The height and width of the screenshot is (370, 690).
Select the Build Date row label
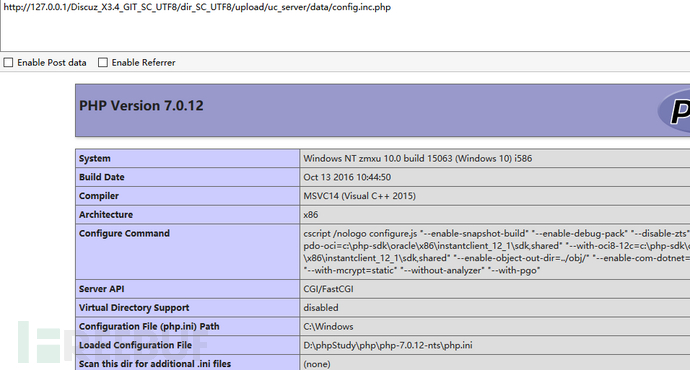tap(102, 177)
